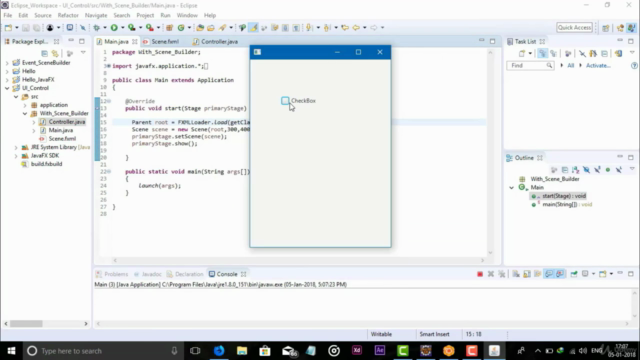Collapse Main class in Outline
Viewport: 640px width, 360px height.
[x=511, y=187]
